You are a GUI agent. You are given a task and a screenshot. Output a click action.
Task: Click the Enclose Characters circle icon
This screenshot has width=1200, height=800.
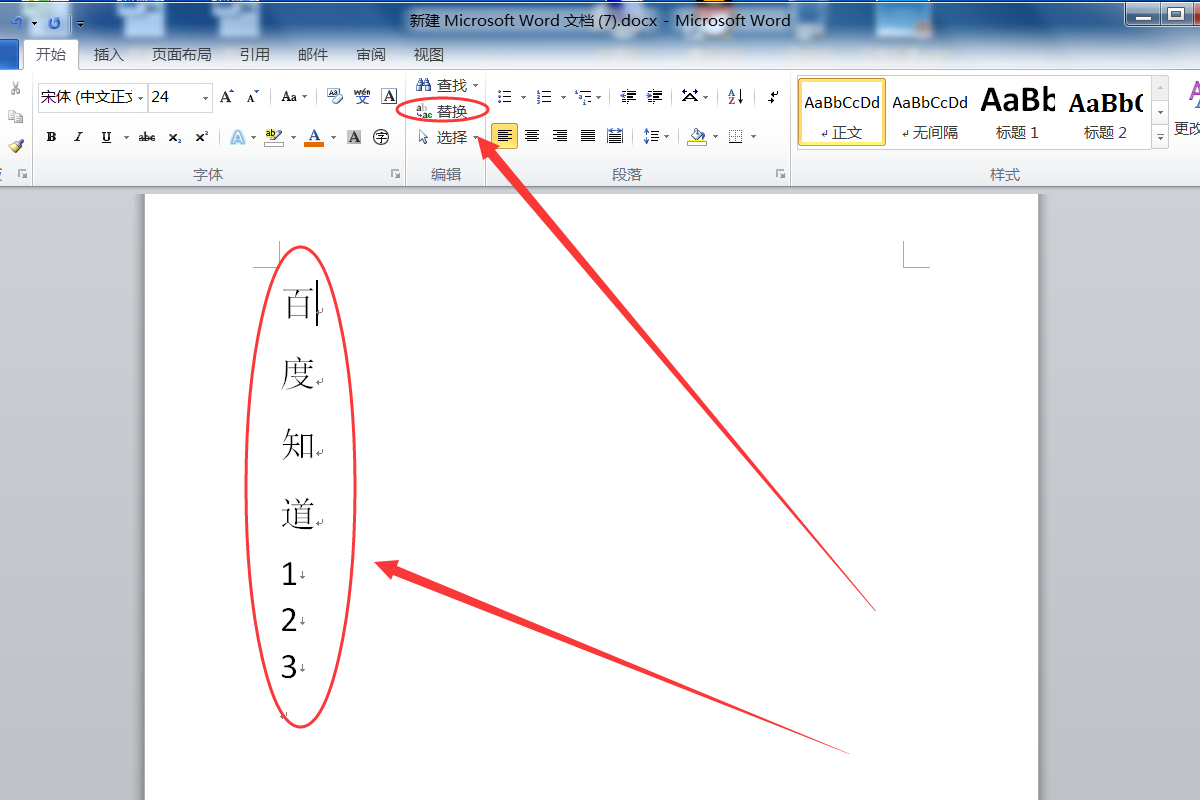click(x=381, y=137)
